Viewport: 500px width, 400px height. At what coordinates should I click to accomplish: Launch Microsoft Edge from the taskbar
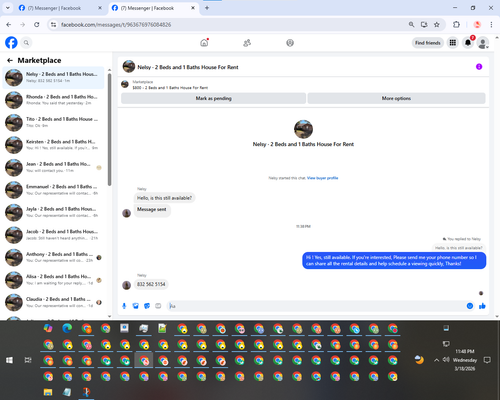coord(67,328)
